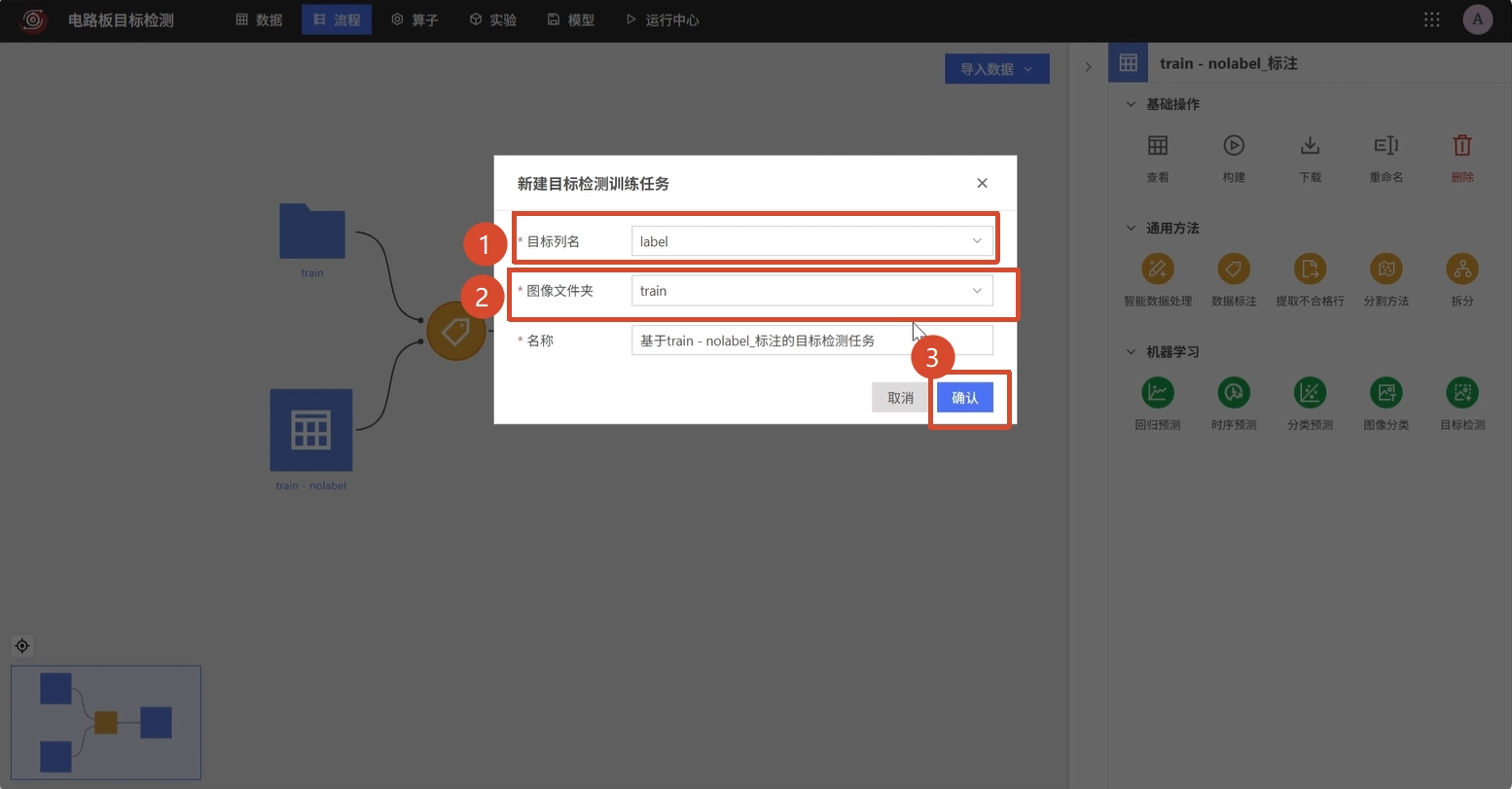Open 智能数据处理 smart data processing
Image resolution: width=1512 pixels, height=789 pixels.
1157,269
